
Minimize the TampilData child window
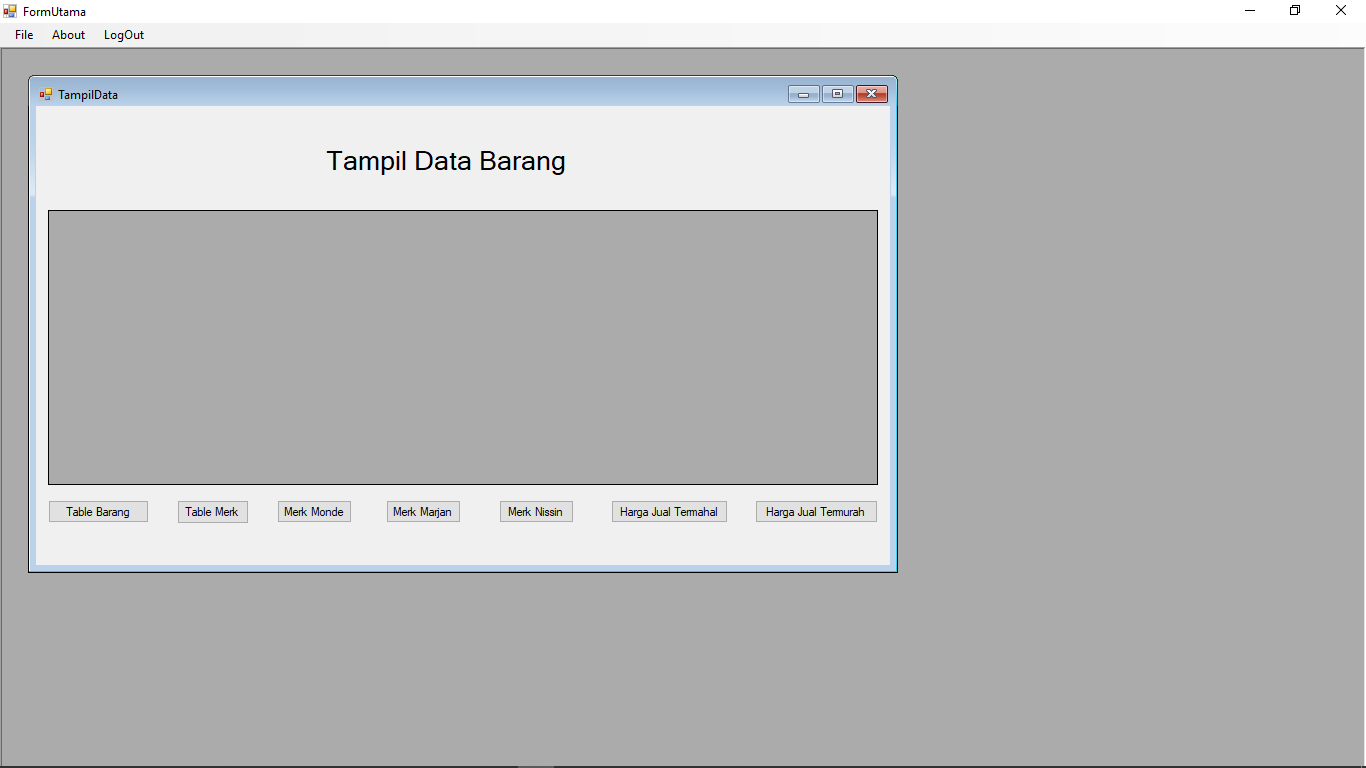point(803,93)
